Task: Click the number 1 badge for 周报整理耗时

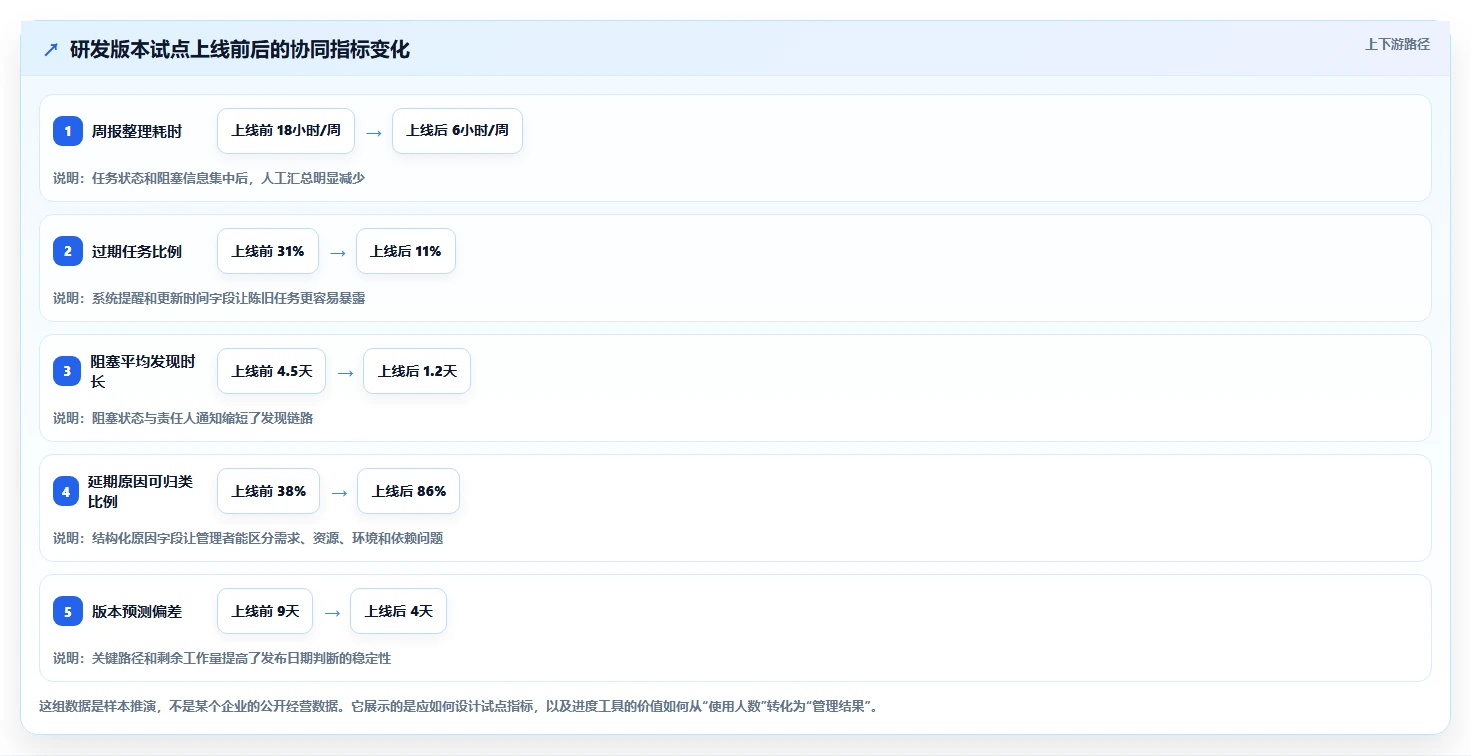Action: point(68,131)
